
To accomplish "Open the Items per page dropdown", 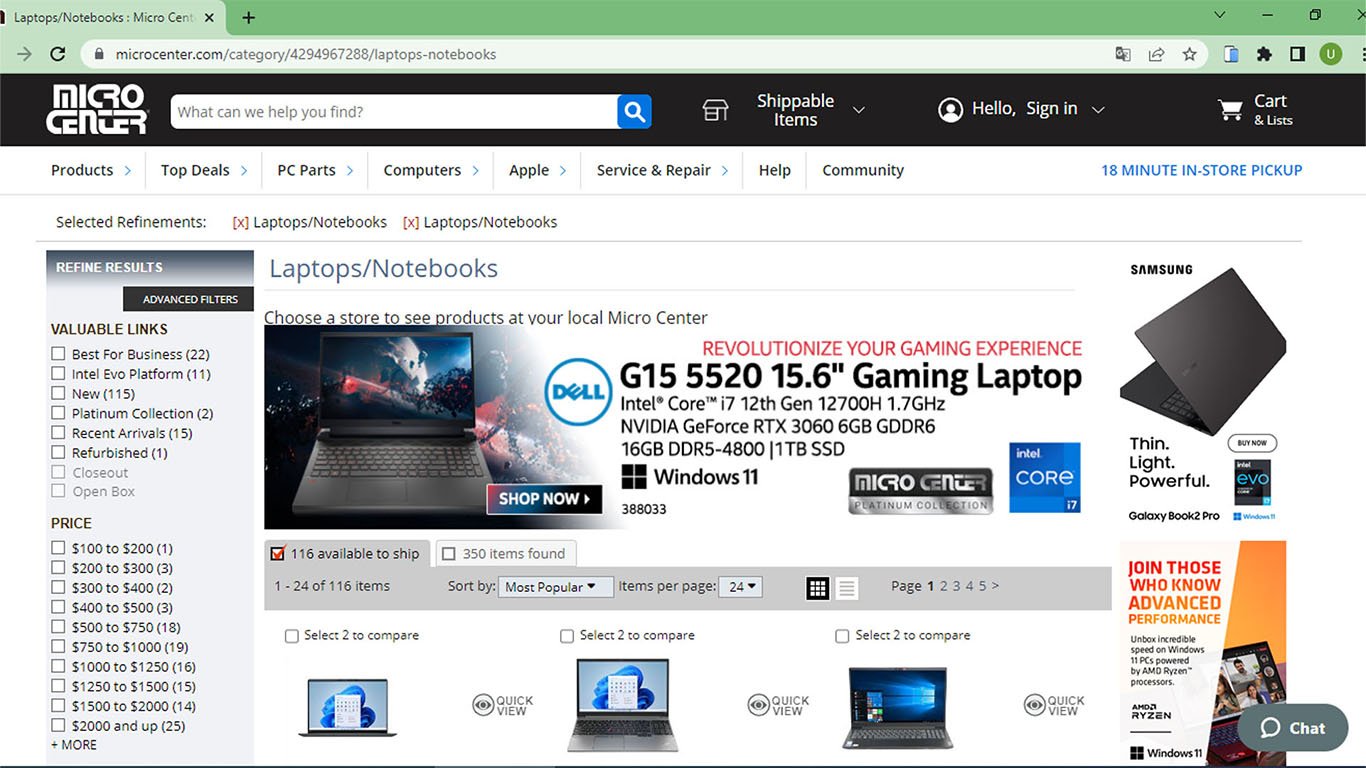I will (742, 587).
